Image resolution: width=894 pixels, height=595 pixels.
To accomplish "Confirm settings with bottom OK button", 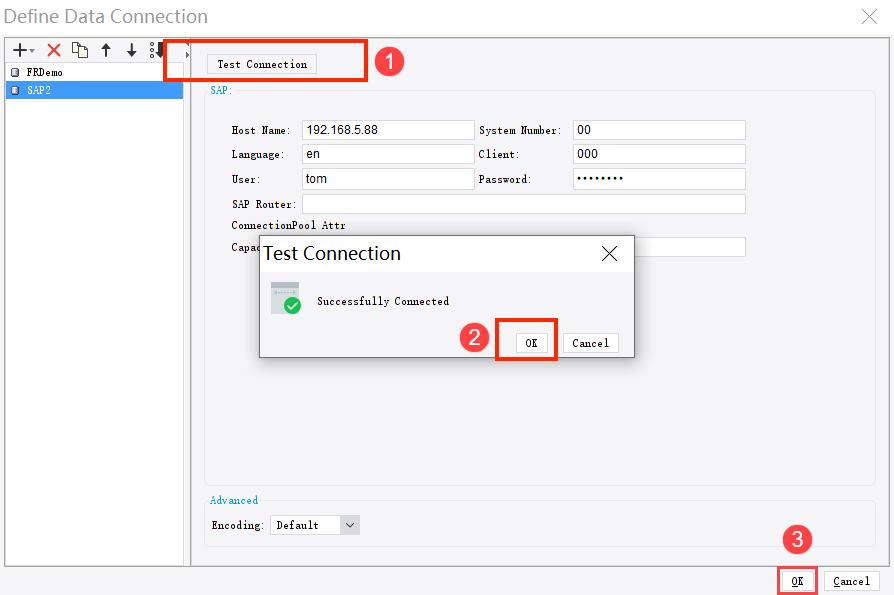I will tap(797, 580).
